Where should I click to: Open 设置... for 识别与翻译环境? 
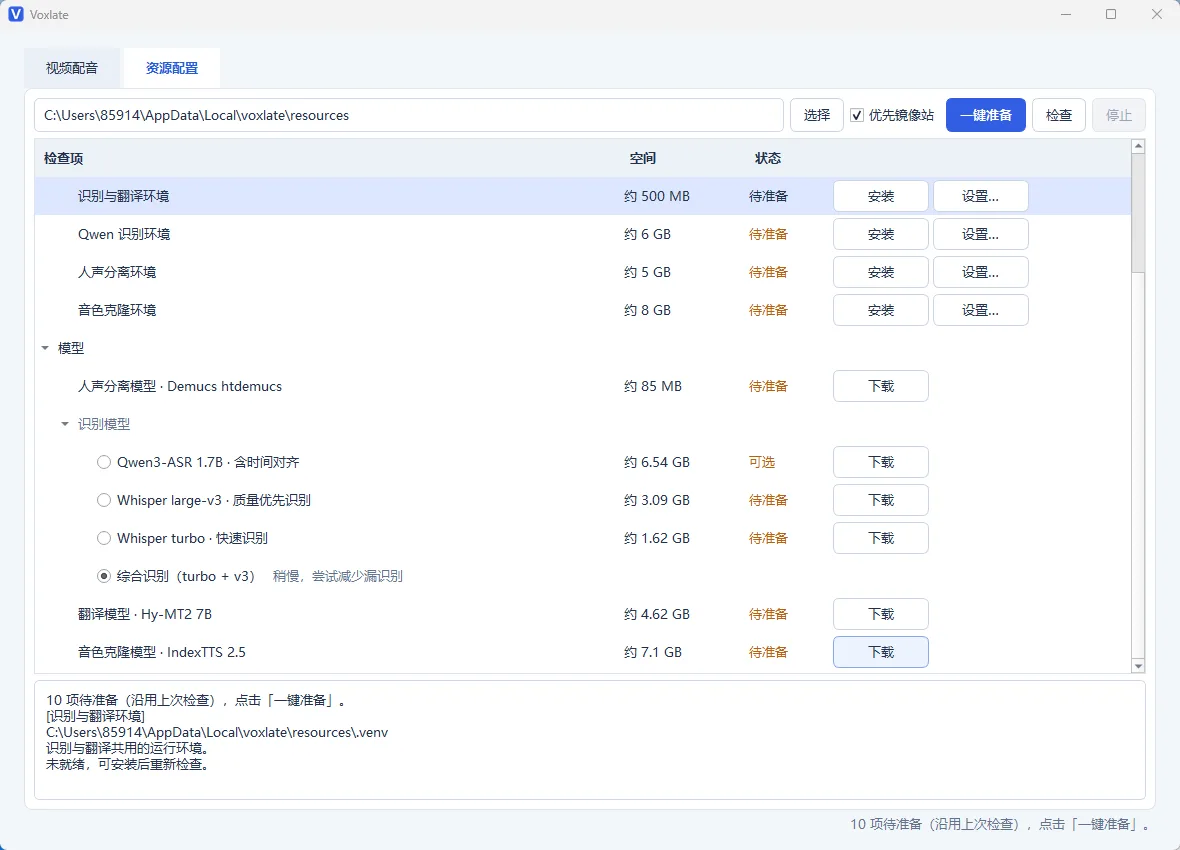tap(981, 197)
